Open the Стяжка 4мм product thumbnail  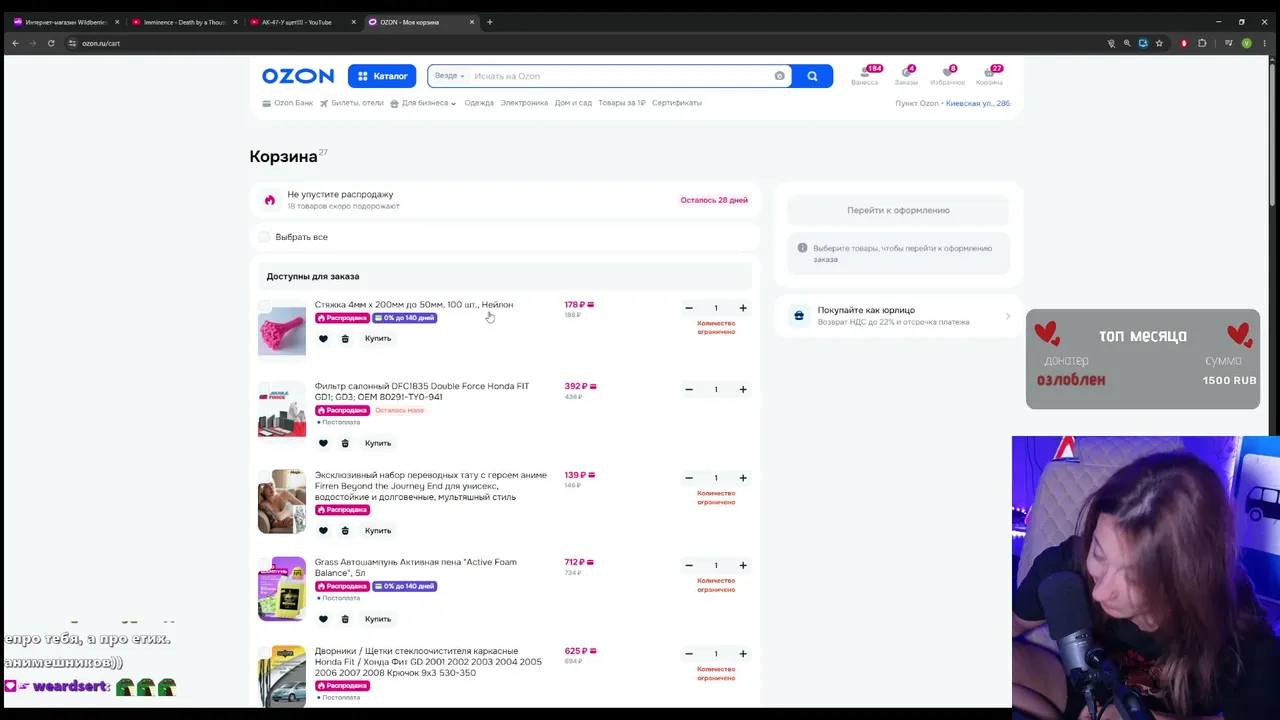[x=282, y=329]
